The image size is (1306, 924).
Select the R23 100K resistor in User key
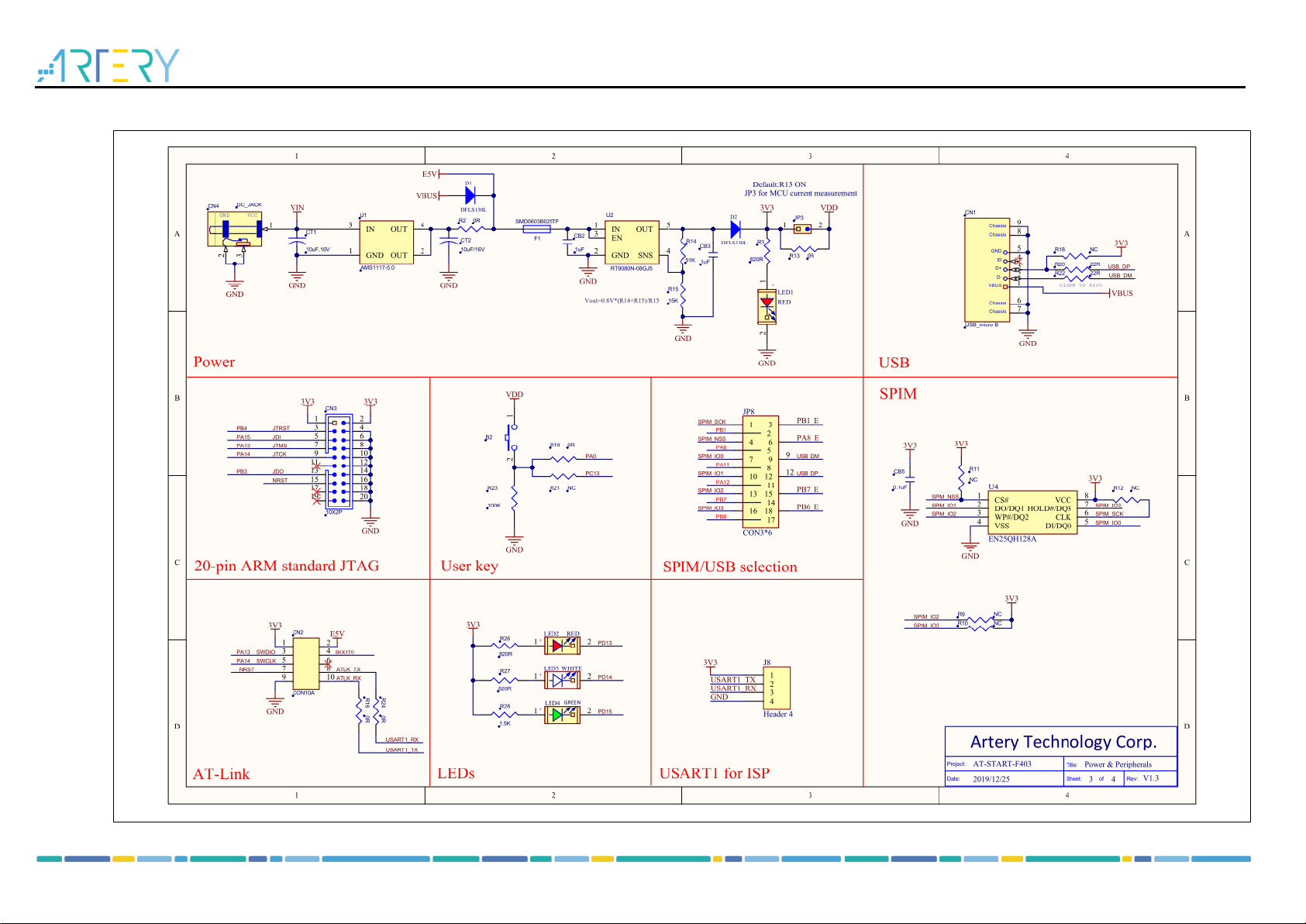point(514,498)
